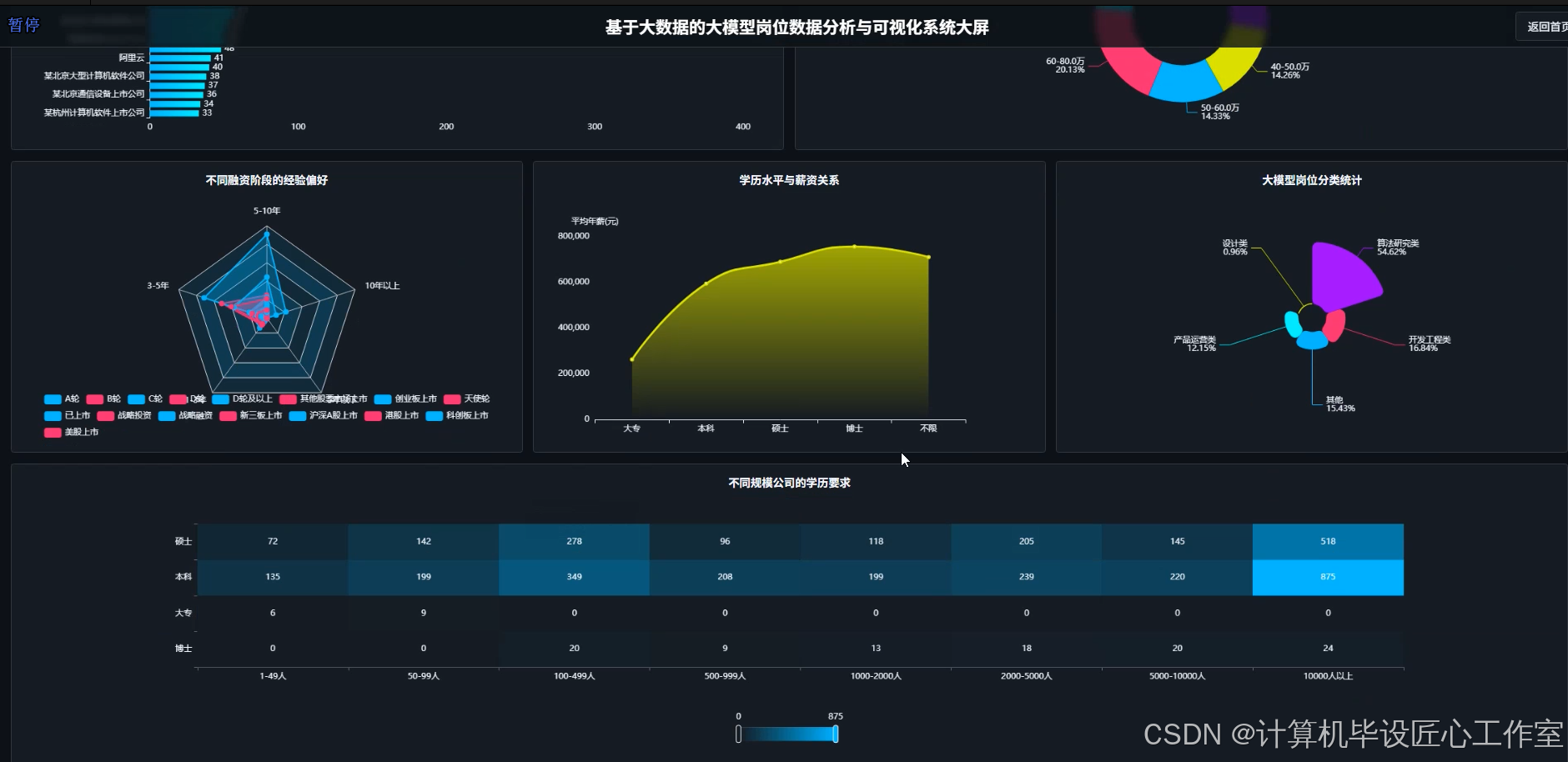This screenshot has height=762, width=1568.
Task: Click the 某北京通信设备上市公司 bar
Action: pyautogui.click(x=177, y=94)
